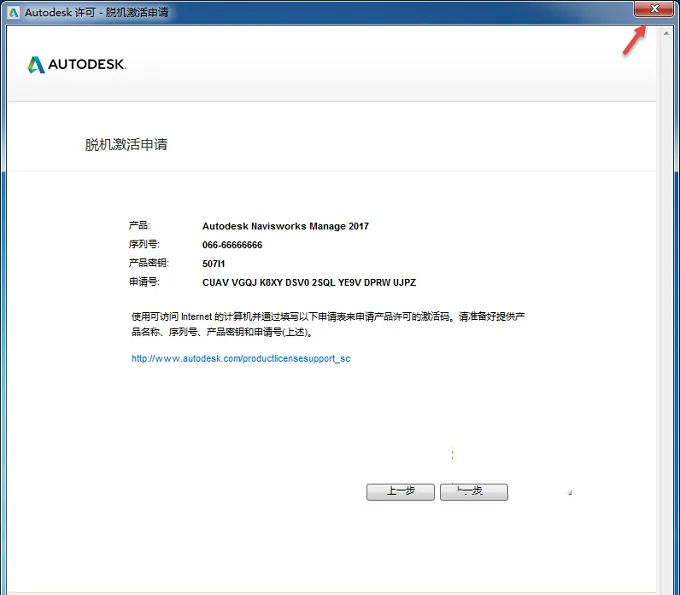Click the AUTODESK wordmark text in the header
This screenshot has width=680, height=595.
(87, 64)
